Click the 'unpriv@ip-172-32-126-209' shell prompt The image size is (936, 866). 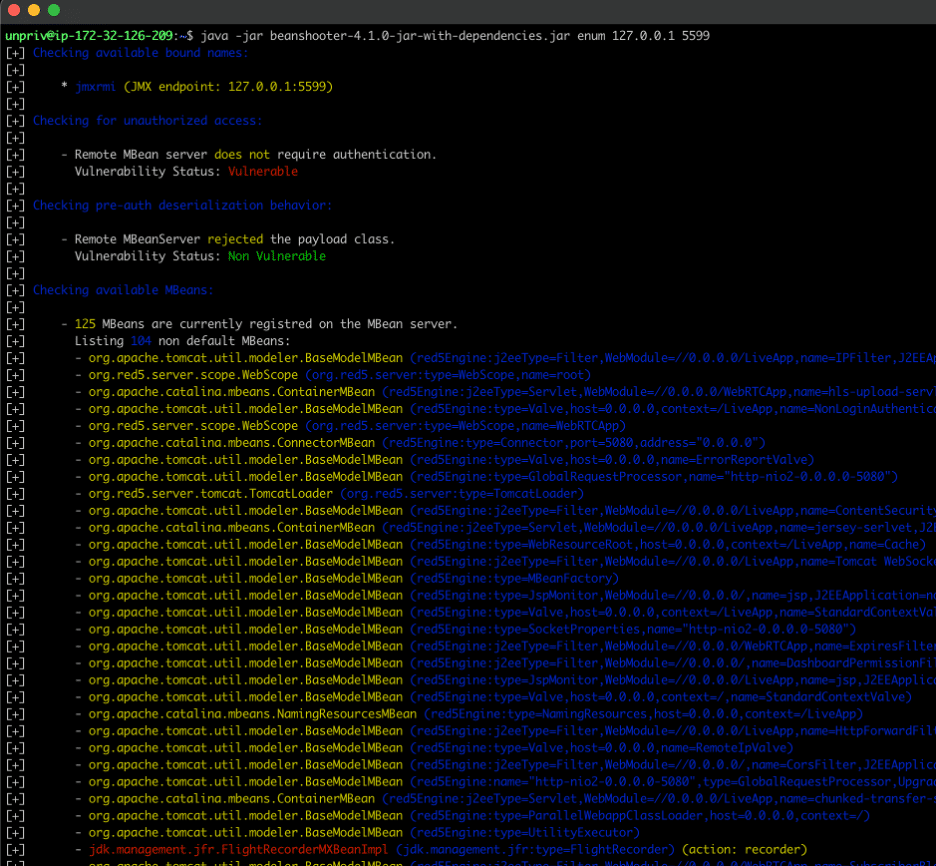point(89,36)
